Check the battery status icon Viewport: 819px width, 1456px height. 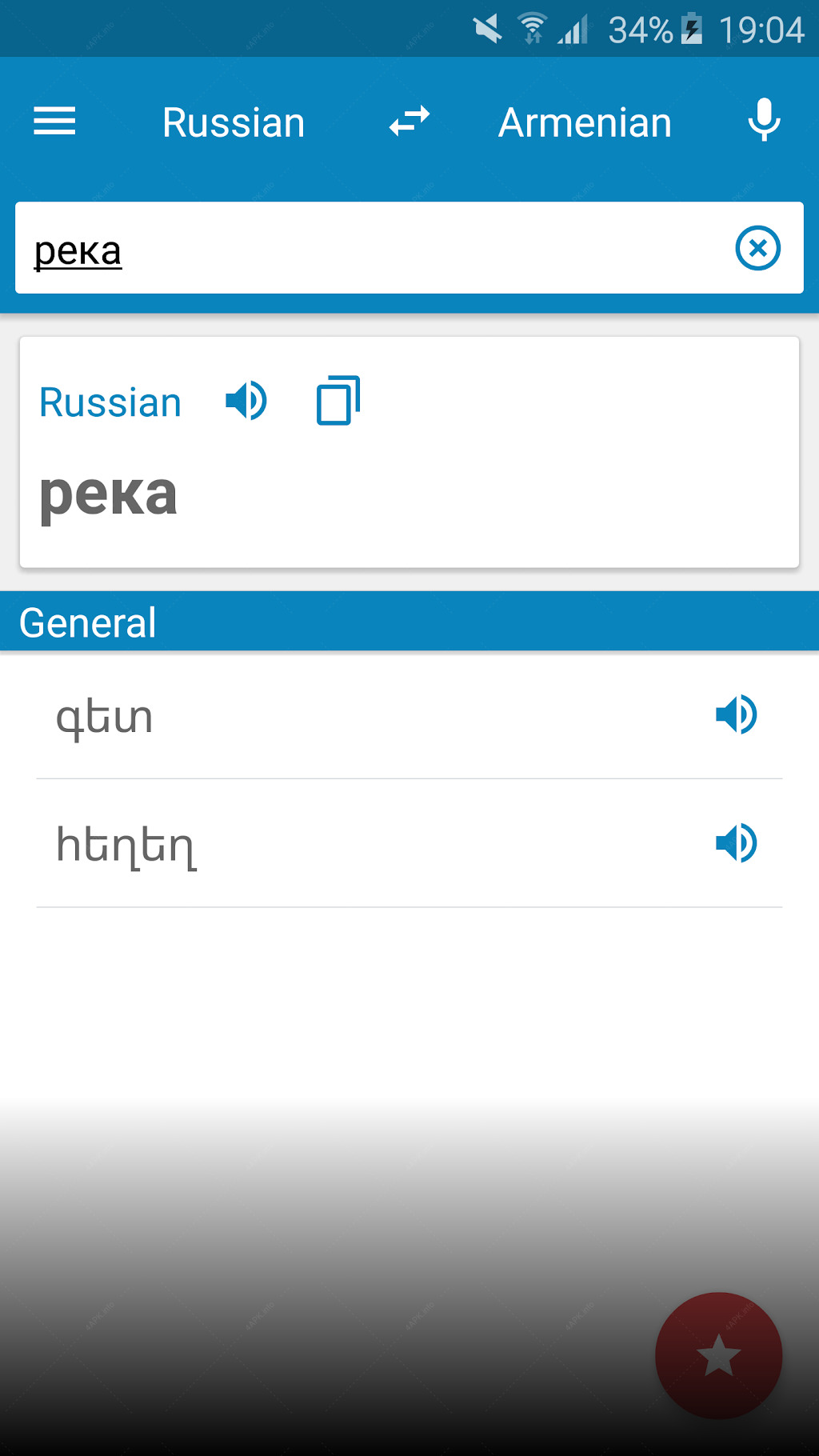point(692,30)
